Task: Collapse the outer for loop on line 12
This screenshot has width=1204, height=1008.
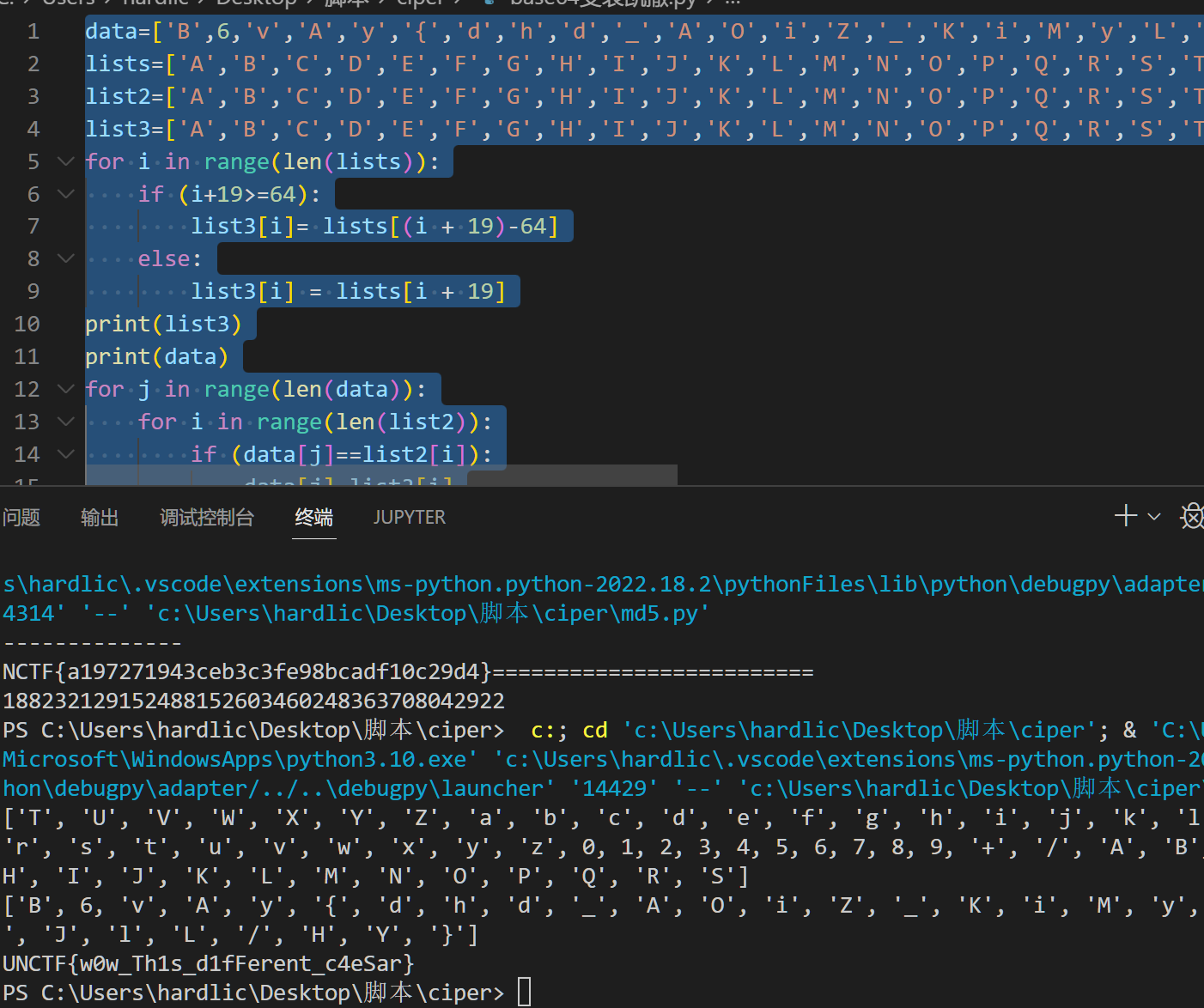Action: pos(64,388)
